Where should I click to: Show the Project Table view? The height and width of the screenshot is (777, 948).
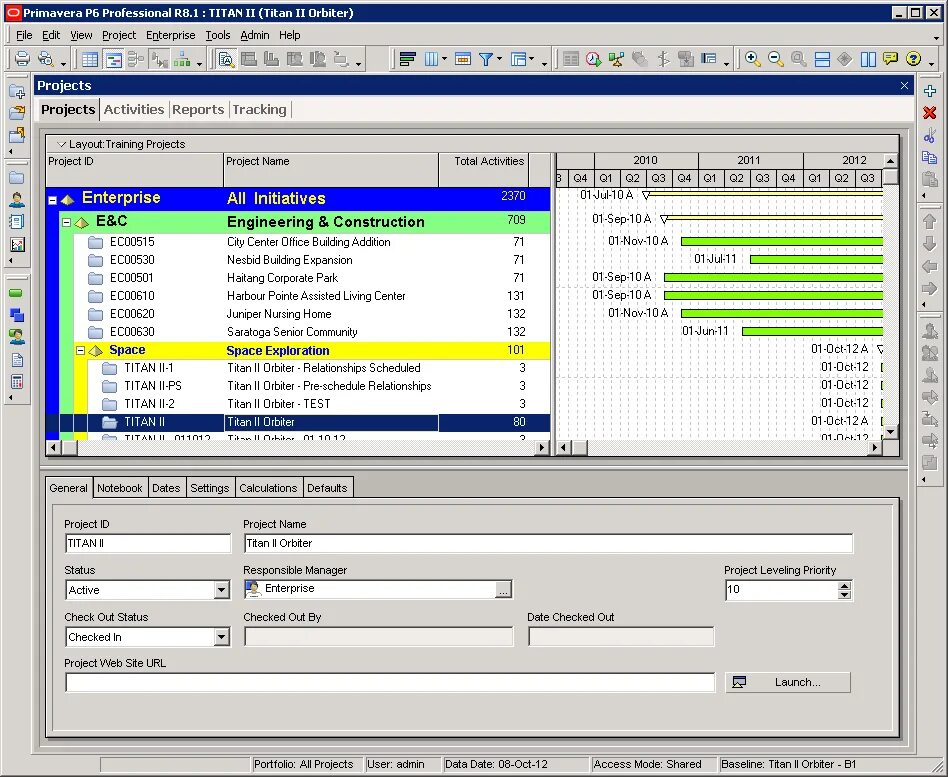pos(89,59)
